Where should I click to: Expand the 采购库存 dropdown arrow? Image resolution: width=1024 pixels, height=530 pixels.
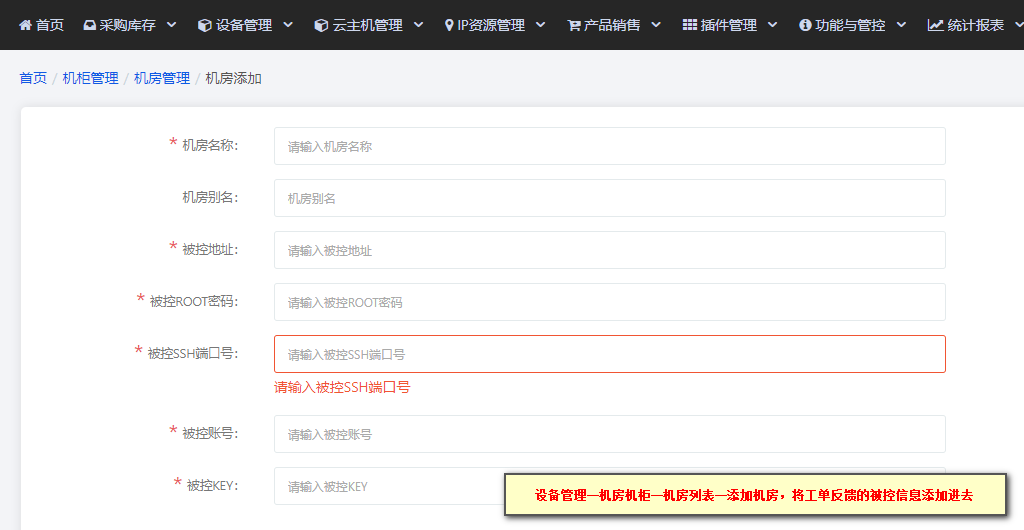pyautogui.click(x=172, y=25)
